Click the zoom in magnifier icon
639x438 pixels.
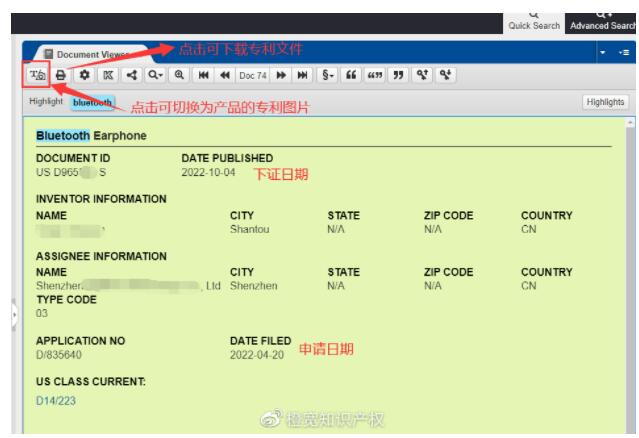179,75
